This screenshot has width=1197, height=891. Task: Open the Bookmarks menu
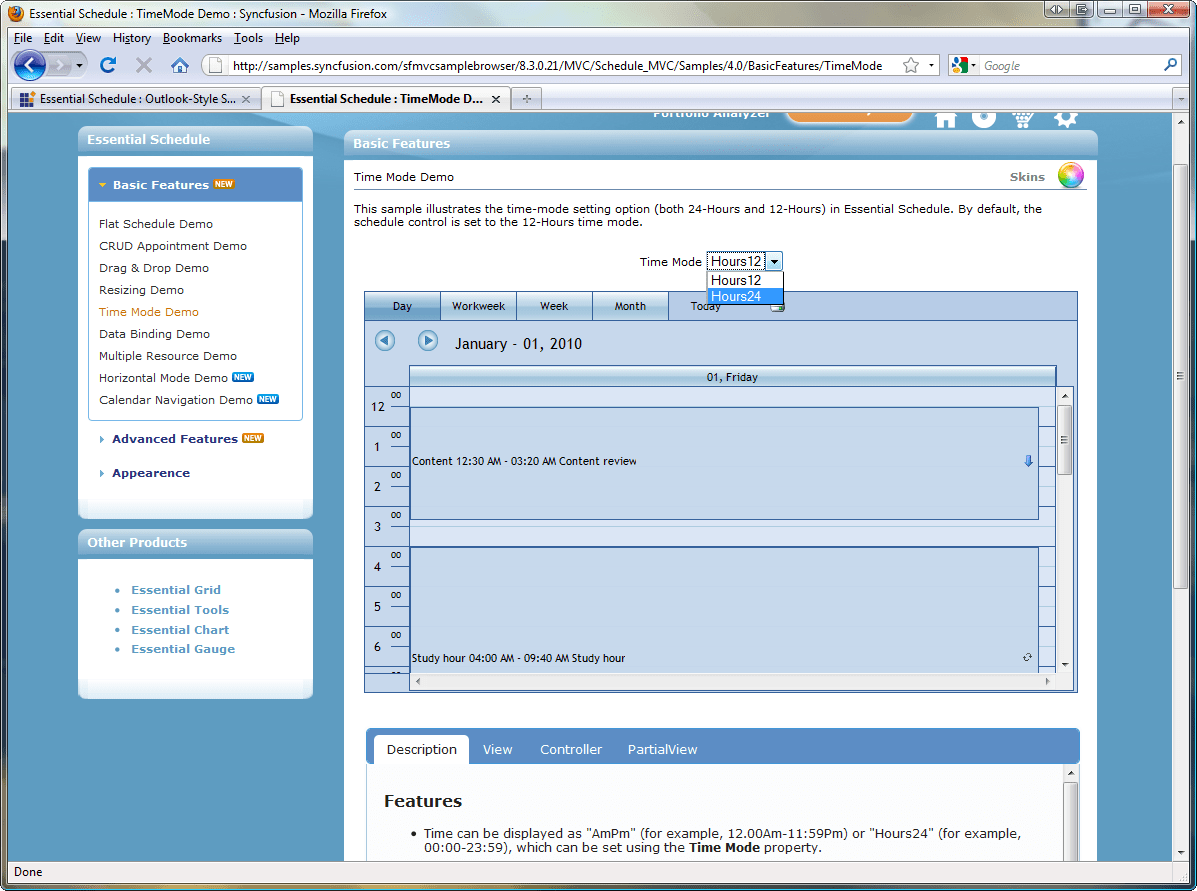pos(192,38)
